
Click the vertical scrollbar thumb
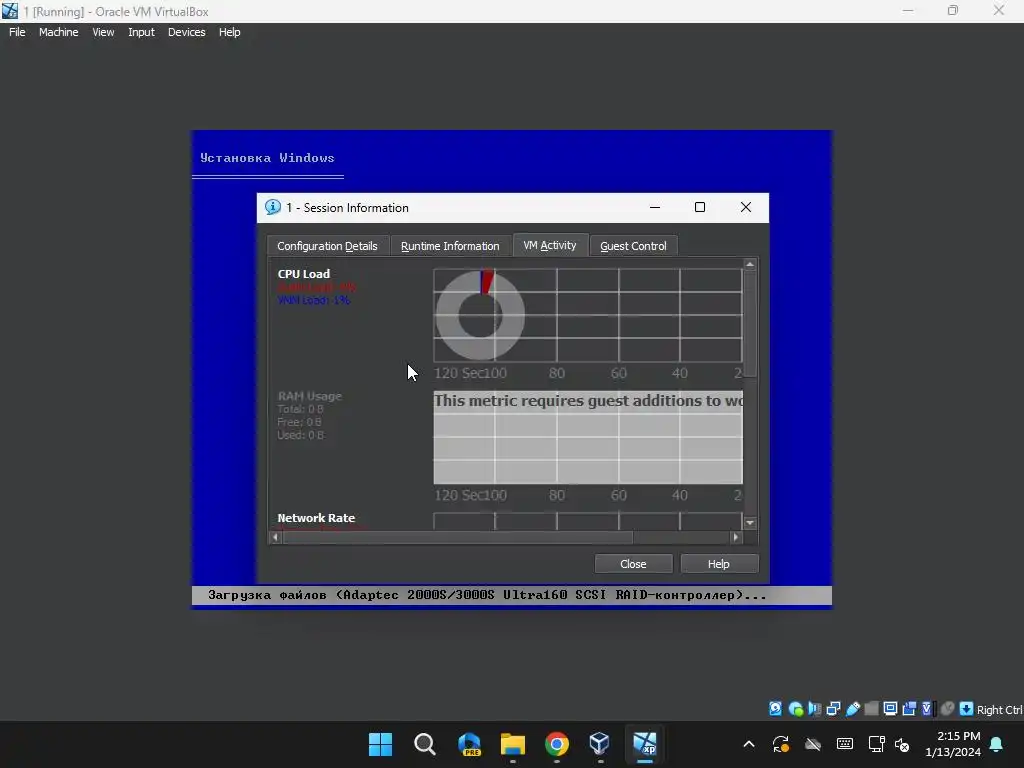pyautogui.click(x=750, y=323)
